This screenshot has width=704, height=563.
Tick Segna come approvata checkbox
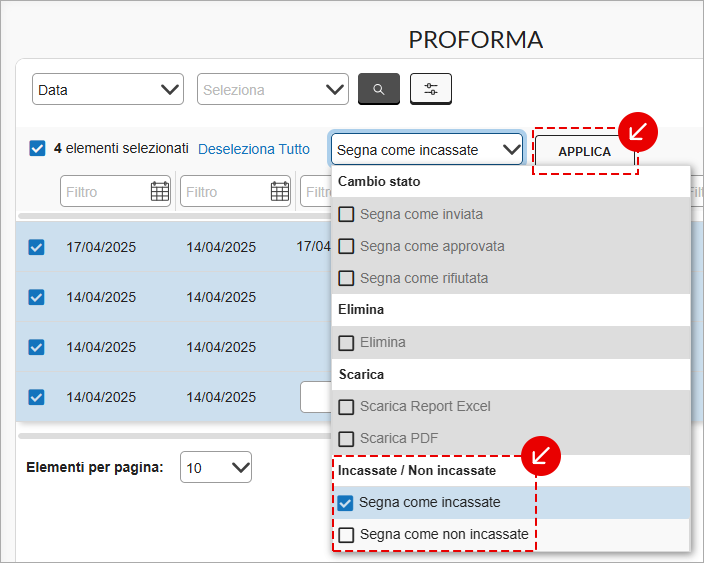346,246
